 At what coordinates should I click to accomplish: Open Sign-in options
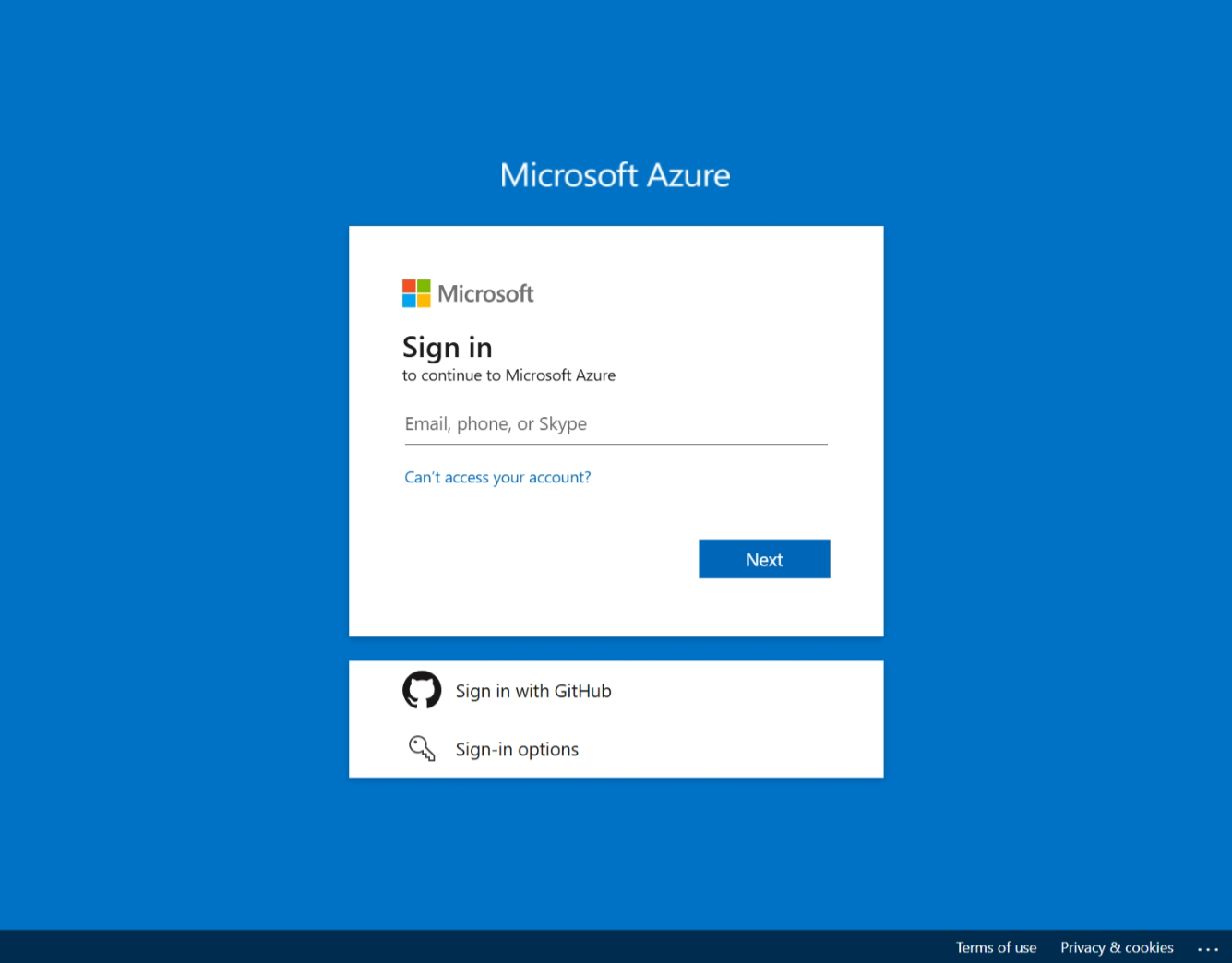(616, 748)
